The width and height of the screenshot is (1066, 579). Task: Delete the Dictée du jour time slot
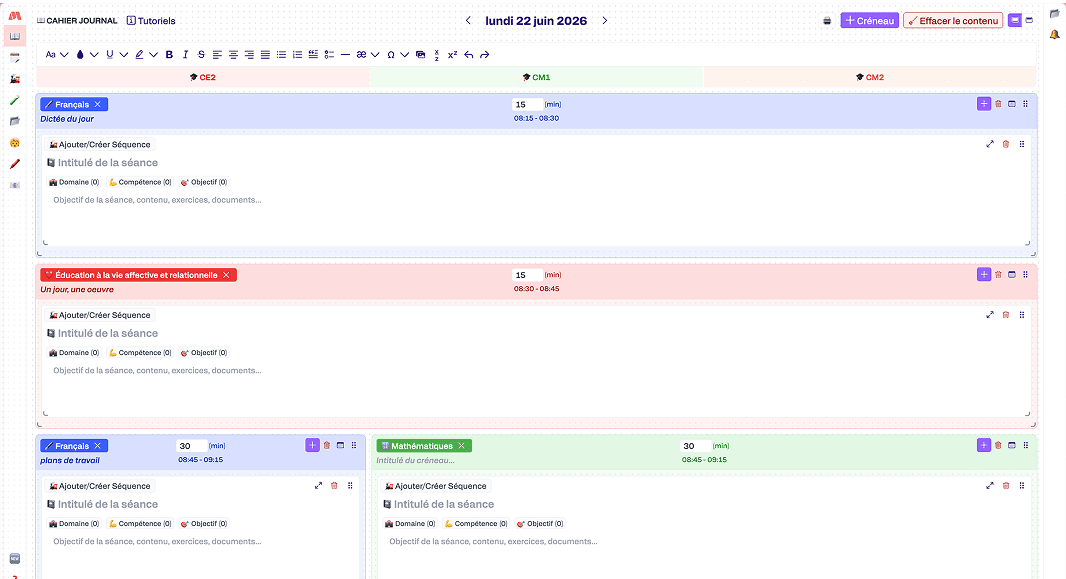[998, 104]
